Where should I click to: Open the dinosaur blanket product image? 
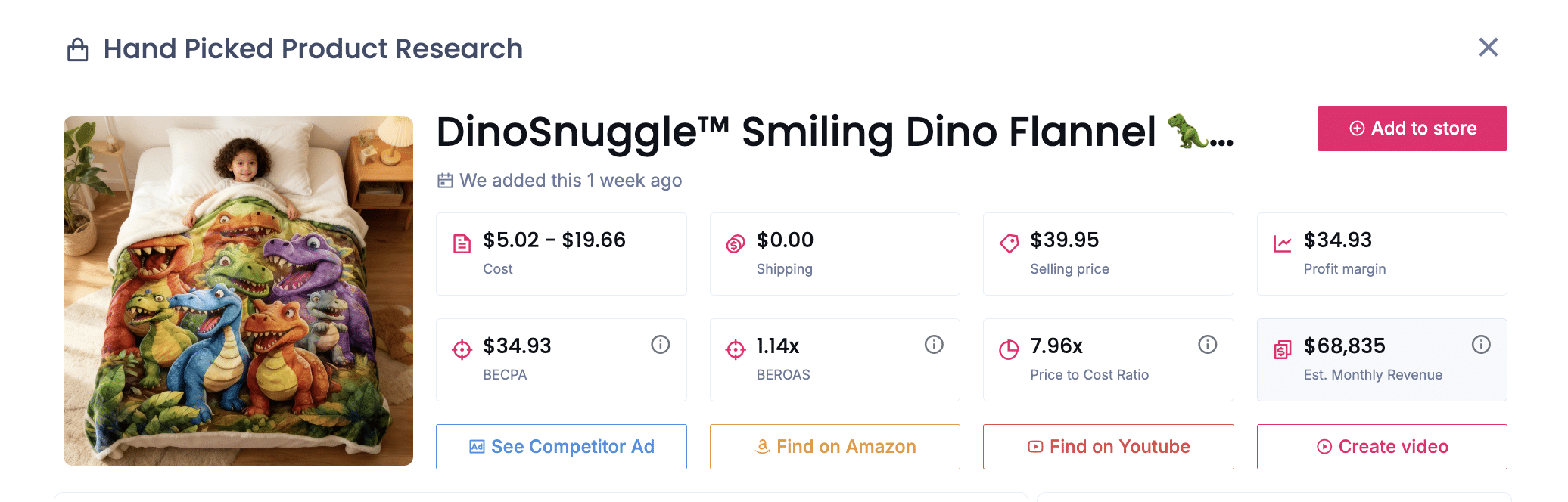pyautogui.click(x=238, y=291)
